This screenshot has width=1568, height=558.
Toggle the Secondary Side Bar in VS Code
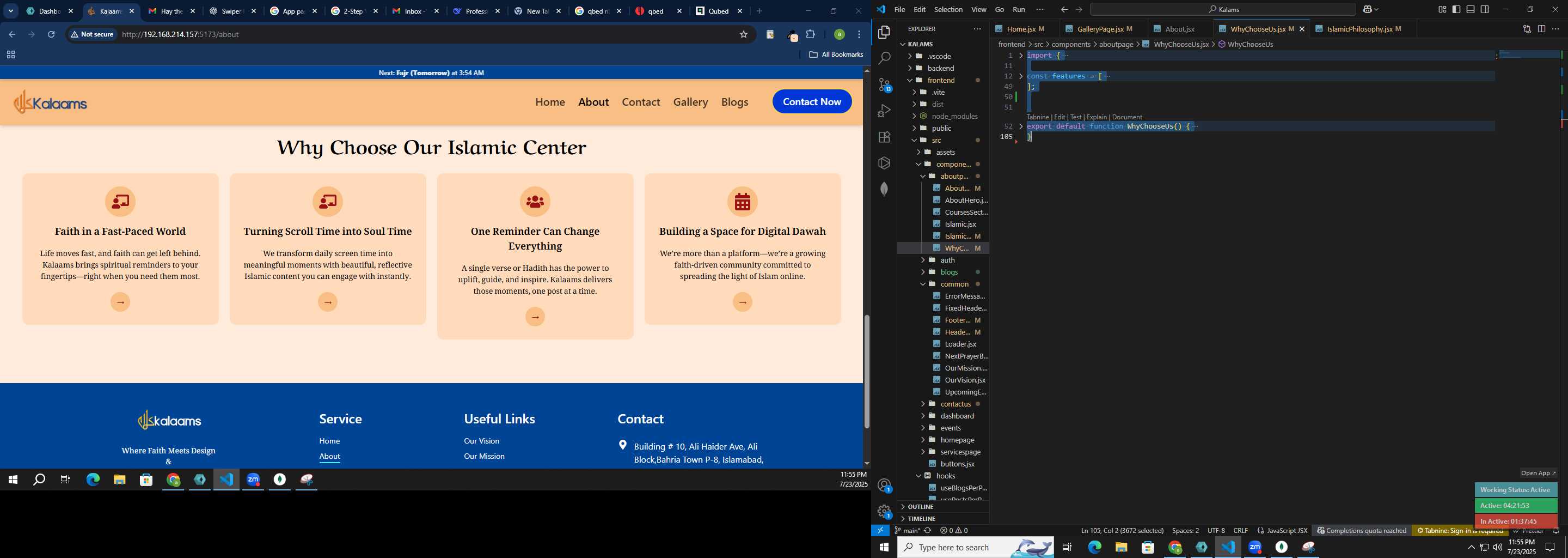1485,9
